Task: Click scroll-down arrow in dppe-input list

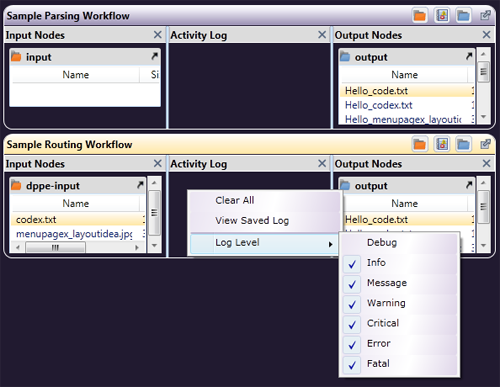Action: [x=154, y=245]
